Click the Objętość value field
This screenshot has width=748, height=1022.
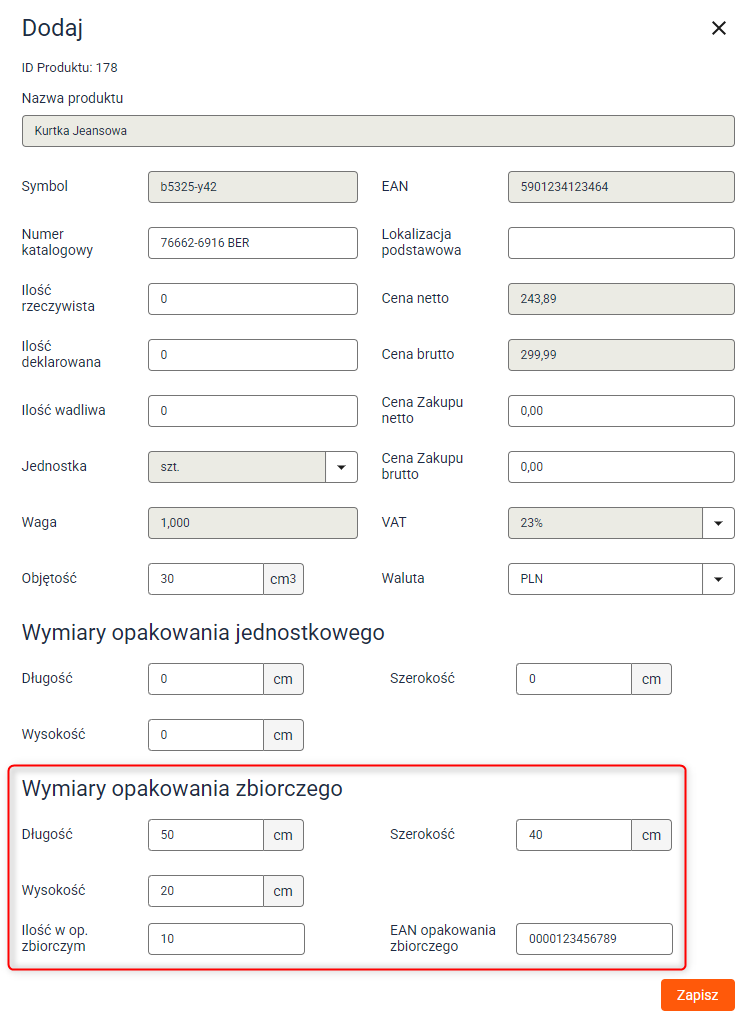point(206,579)
